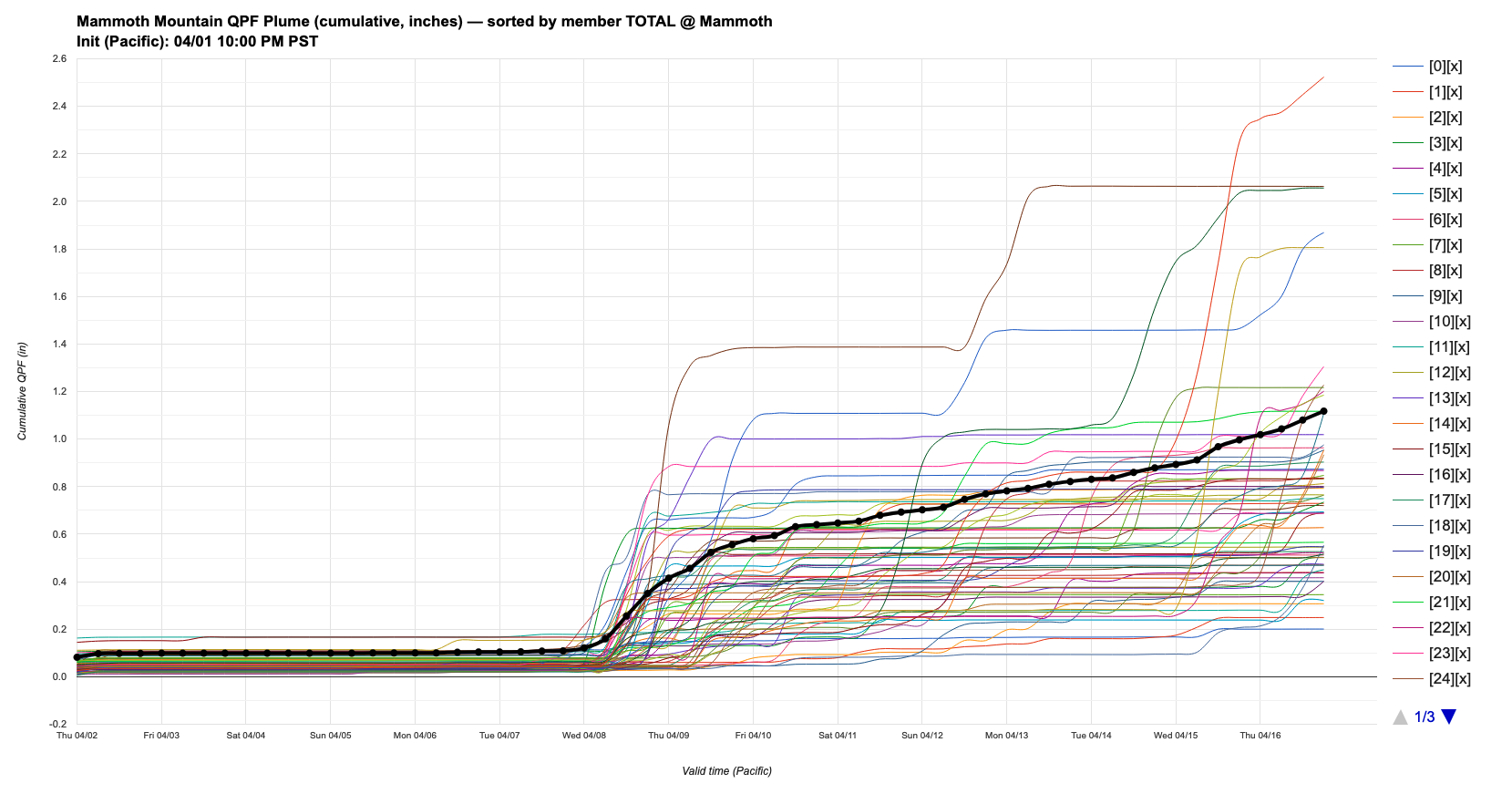Select legend entry [17][x]
The height and width of the screenshot is (794, 1512).
coord(1432,500)
